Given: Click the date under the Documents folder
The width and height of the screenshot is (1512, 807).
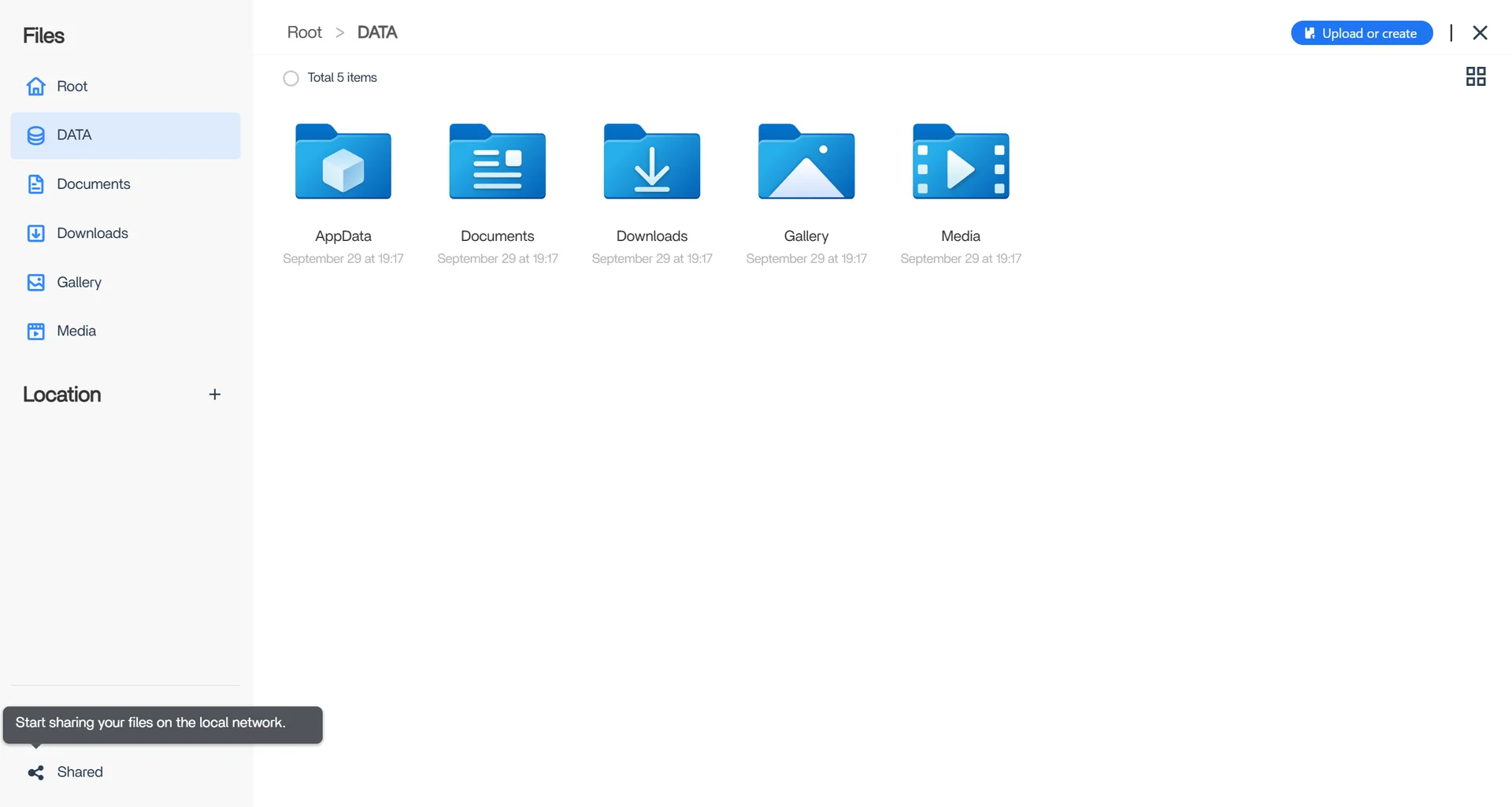Looking at the screenshot, I should click(498, 259).
